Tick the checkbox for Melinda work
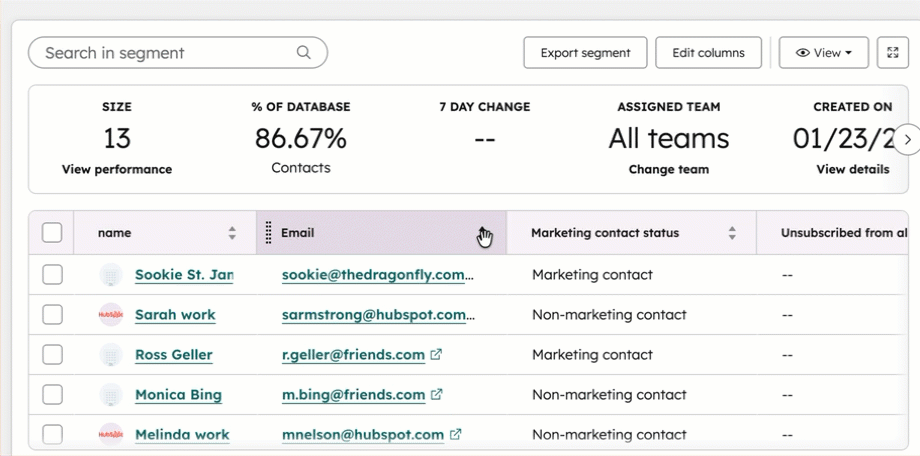The height and width of the screenshot is (456, 920). pos(52,434)
